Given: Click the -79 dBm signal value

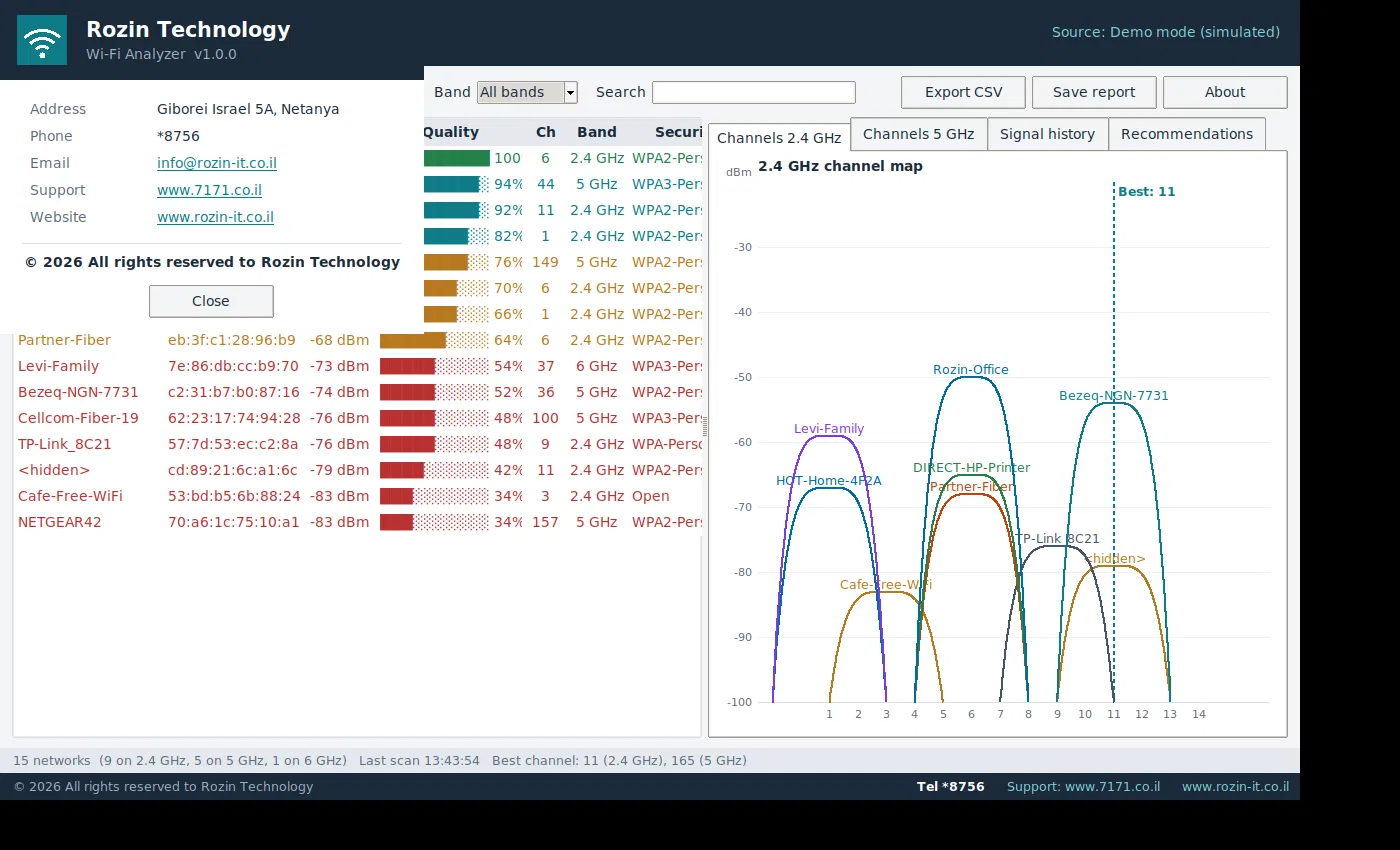Looking at the screenshot, I should [339, 470].
